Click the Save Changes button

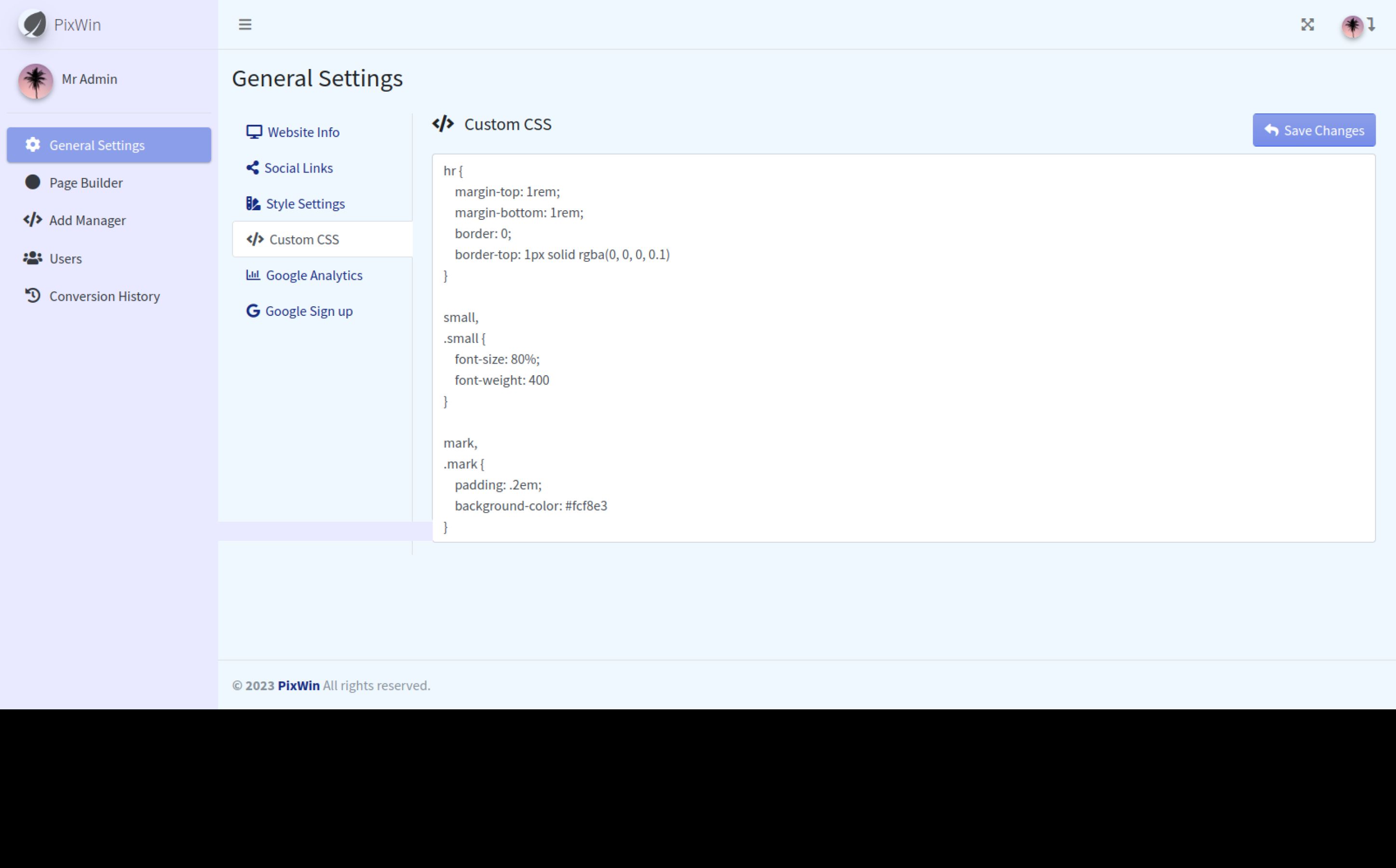[x=1314, y=130]
